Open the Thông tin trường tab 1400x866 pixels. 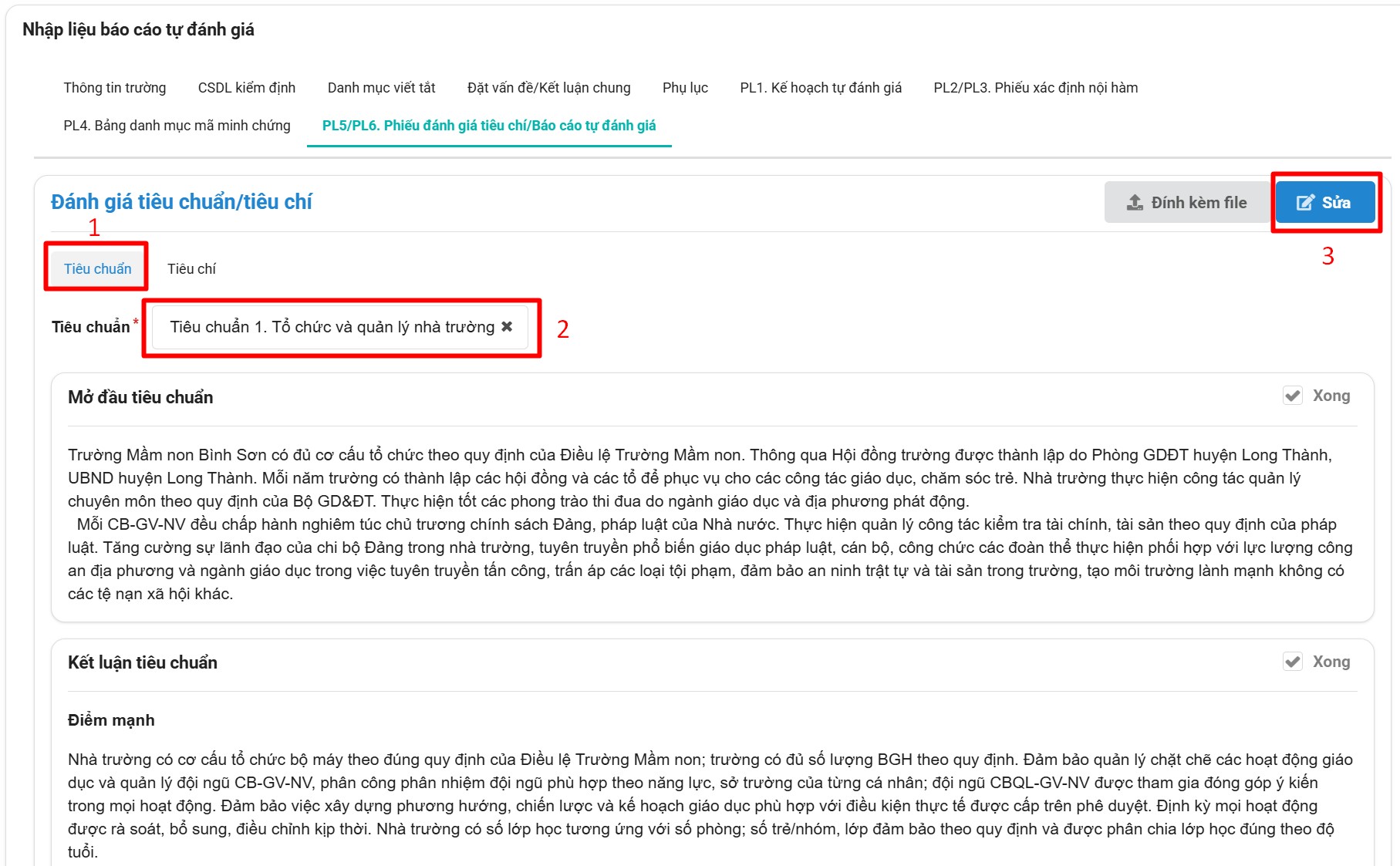(x=115, y=88)
